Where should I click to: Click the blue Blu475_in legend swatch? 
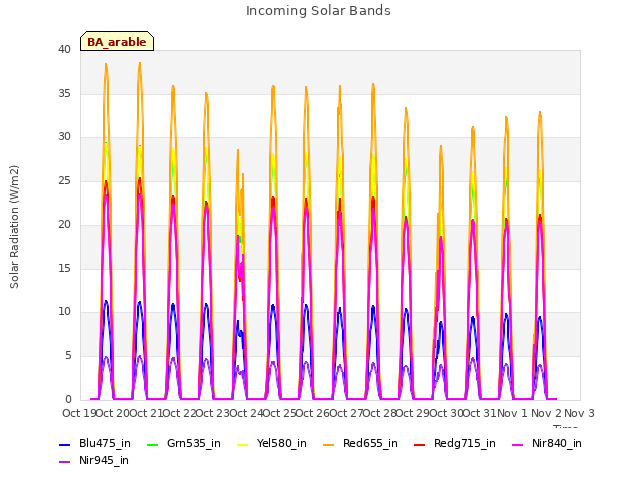64,444
